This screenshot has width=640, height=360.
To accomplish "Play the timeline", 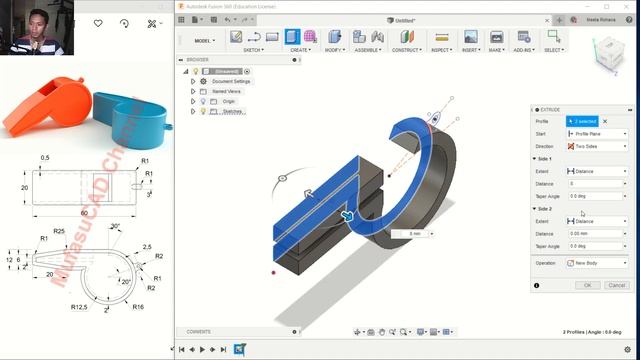I will 202,349.
